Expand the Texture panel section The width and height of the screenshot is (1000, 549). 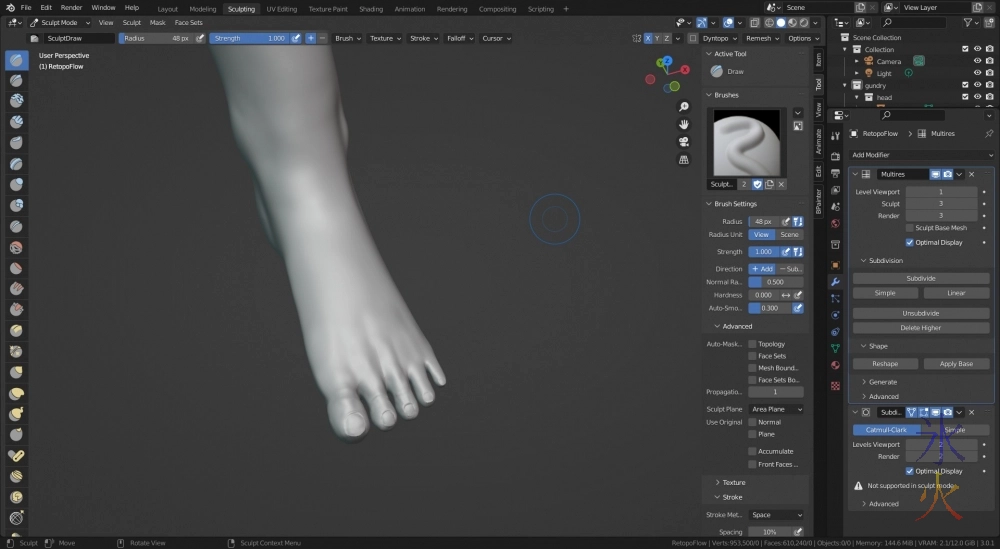734,482
